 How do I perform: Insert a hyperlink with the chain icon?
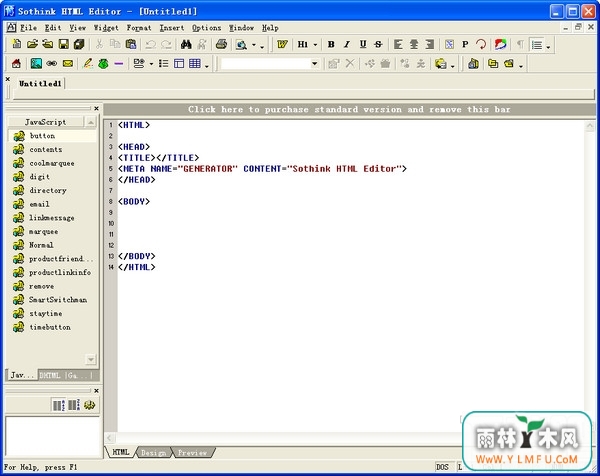click(x=52, y=64)
